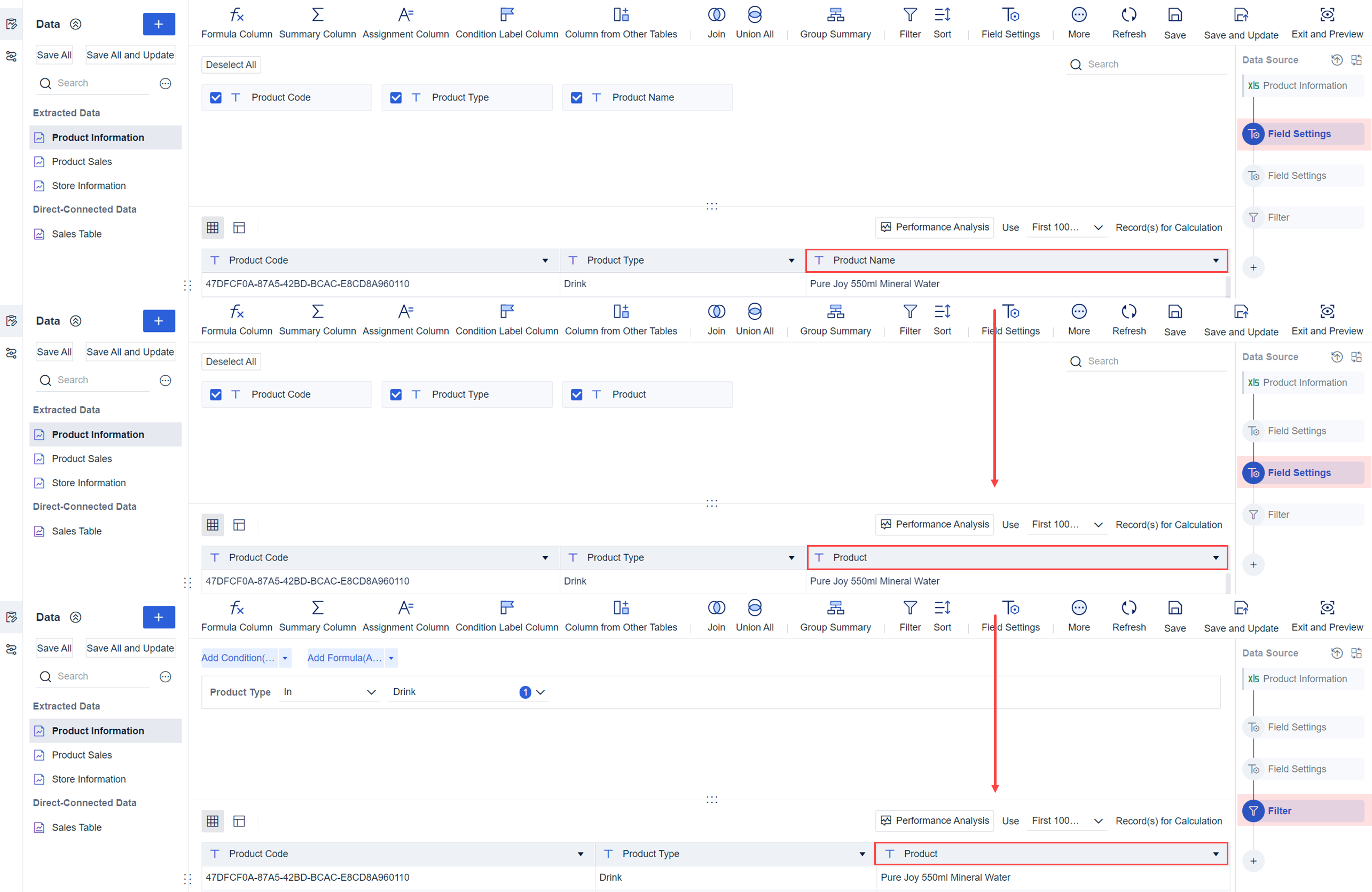Uncheck Product Type checkbox in the top panel
The image size is (1372, 892).
395,98
